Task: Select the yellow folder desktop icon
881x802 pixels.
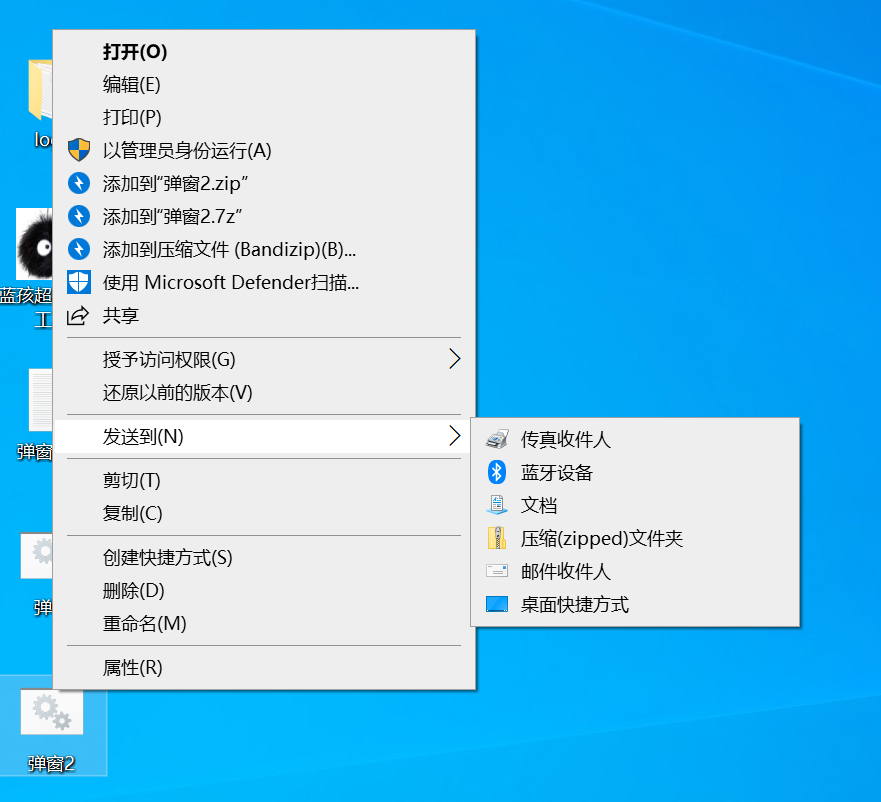Action: pyautogui.click(x=40, y=90)
